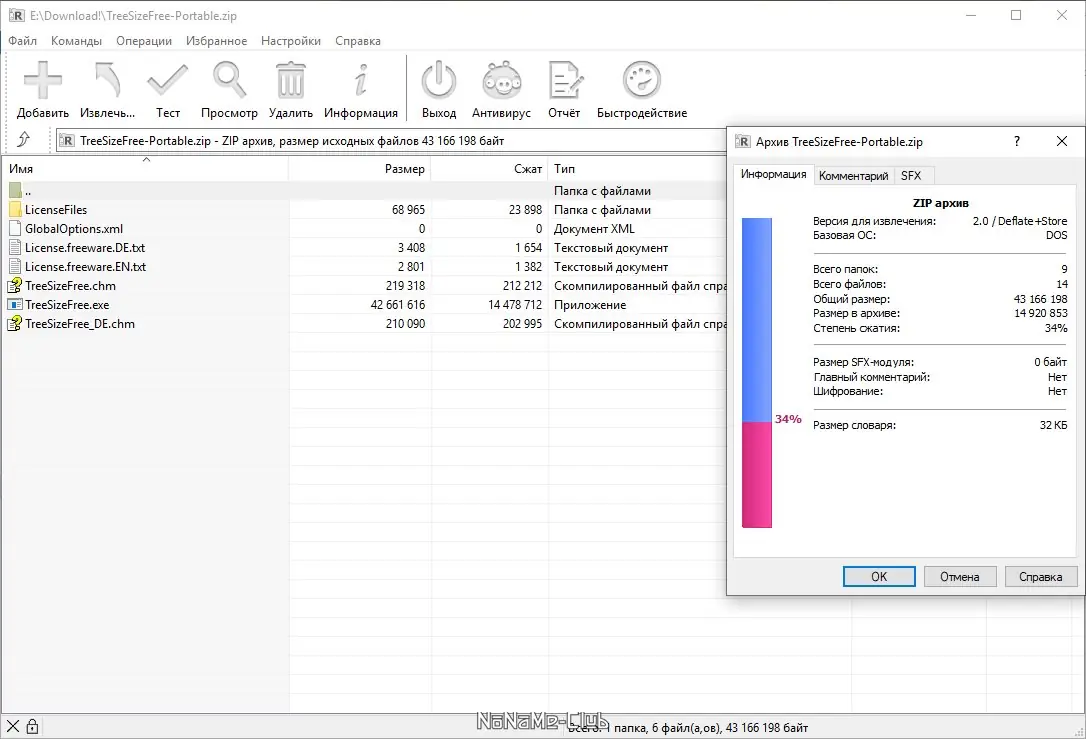Select License.freeware.DE.txt in the list
Image resolution: width=1086 pixels, height=739 pixels.
85,247
